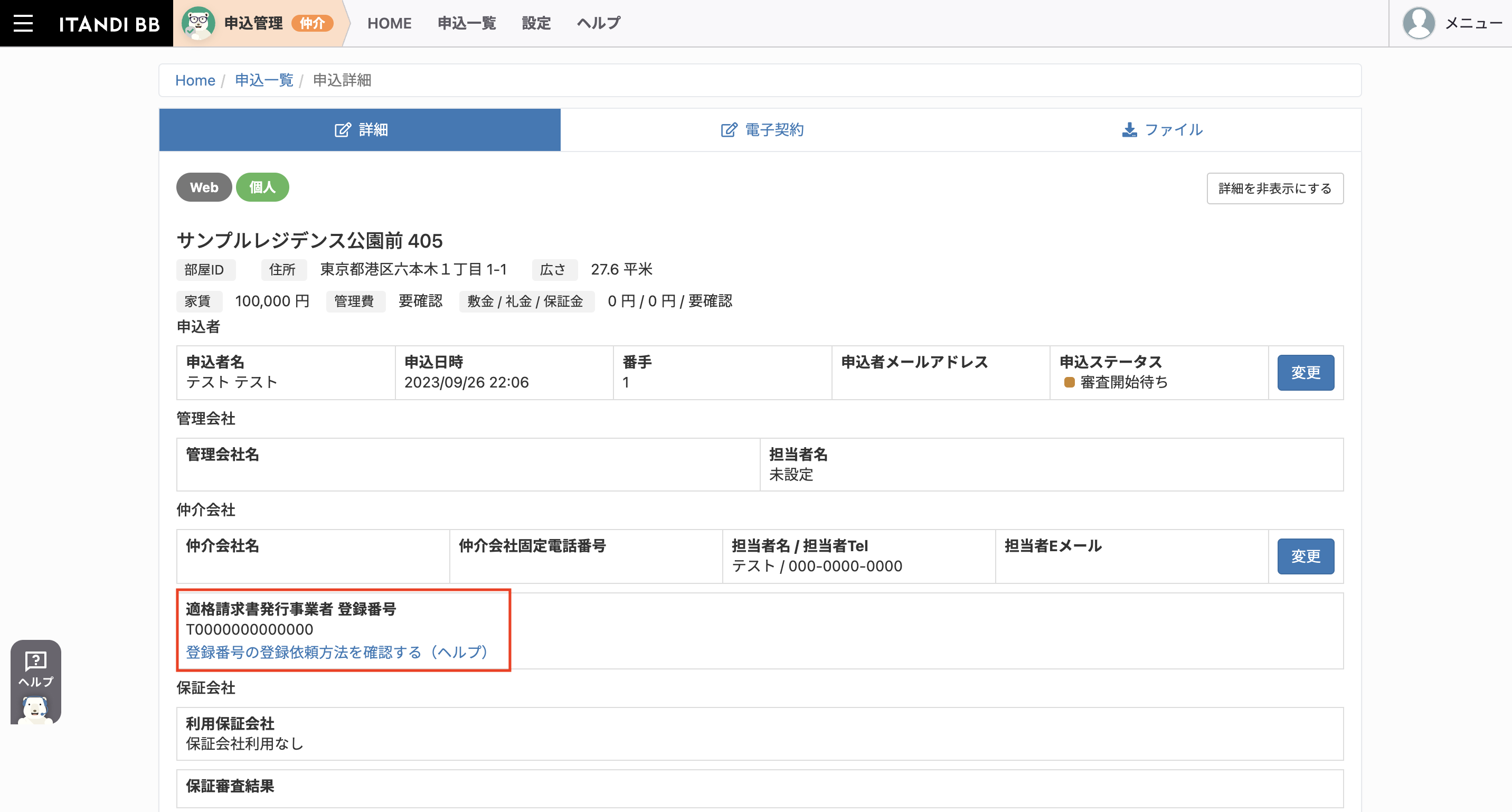The image size is (1512, 812).
Task: Open the floating ヘルプ question mark widget
Action: coord(36,681)
